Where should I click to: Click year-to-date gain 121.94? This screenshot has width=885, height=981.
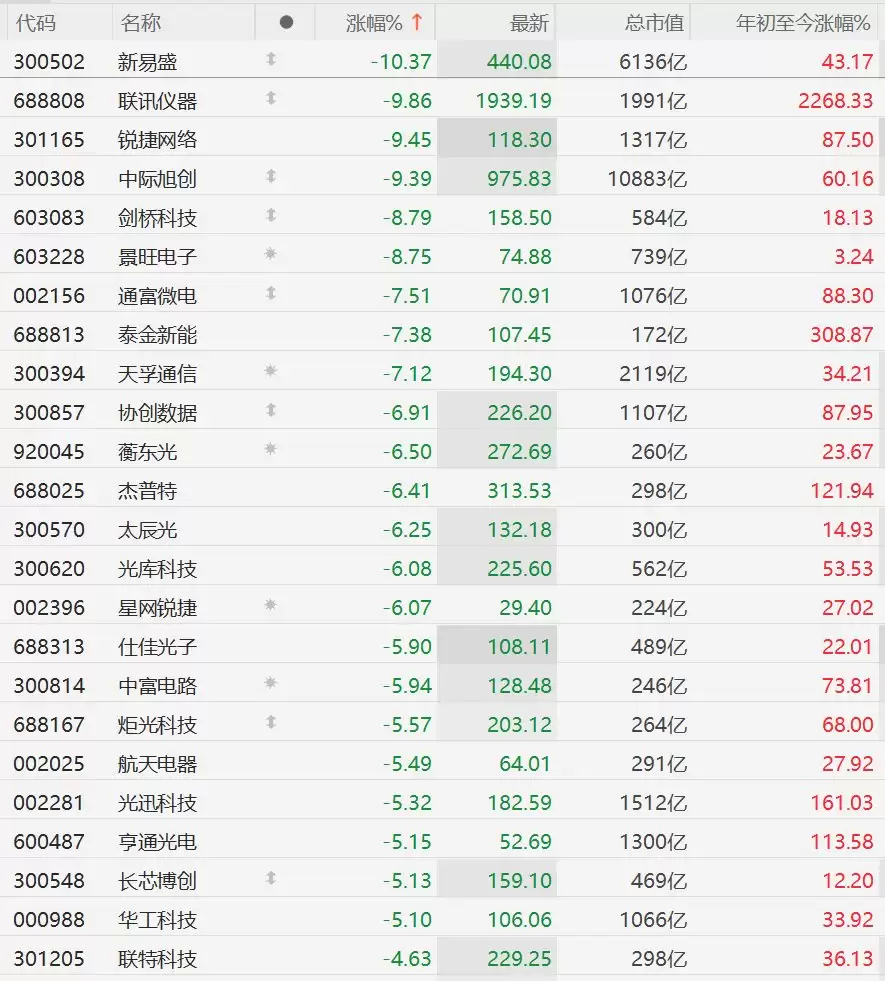click(x=841, y=490)
